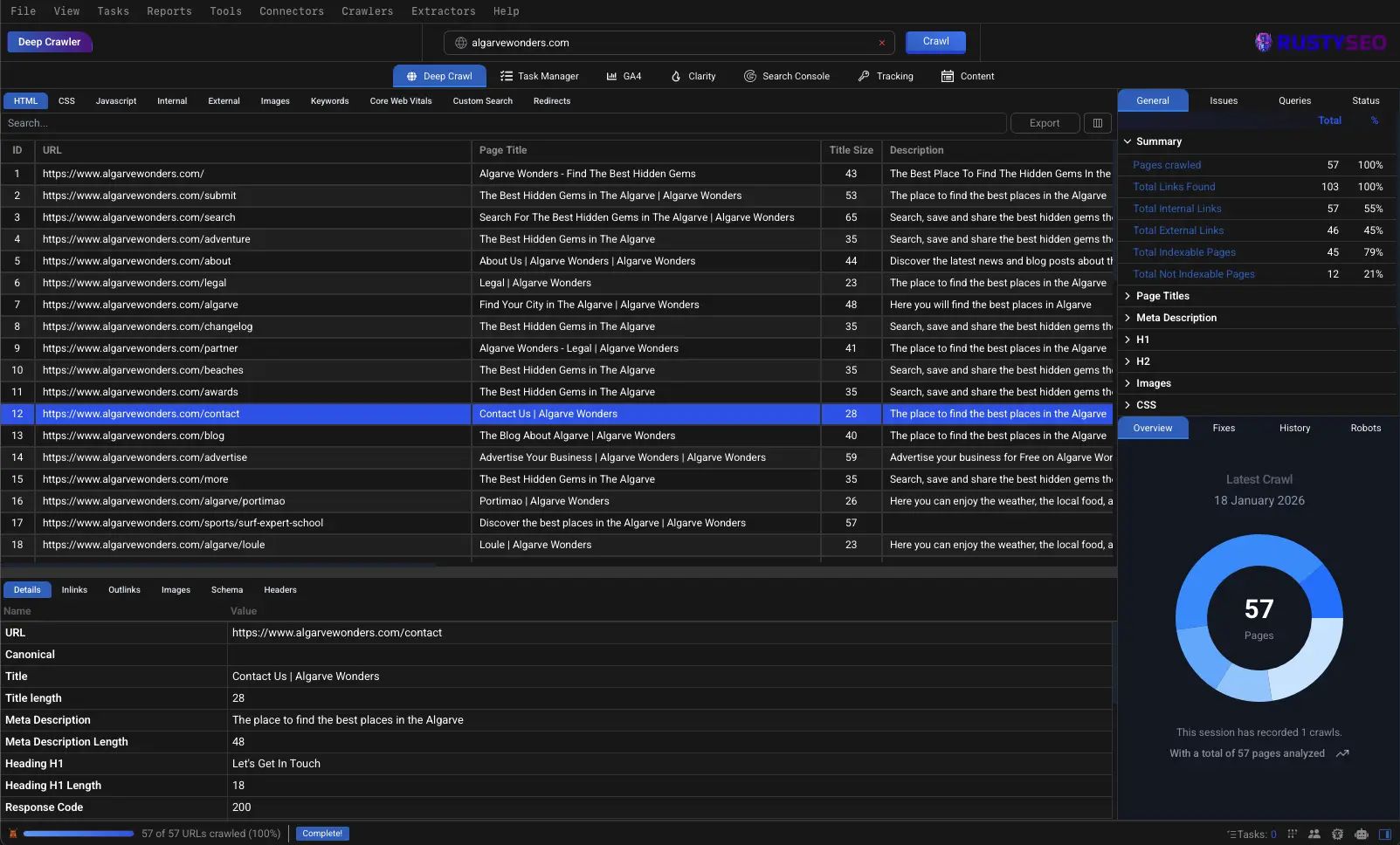Click the users icon in the status bar
The image size is (1400, 845).
[x=1314, y=834]
